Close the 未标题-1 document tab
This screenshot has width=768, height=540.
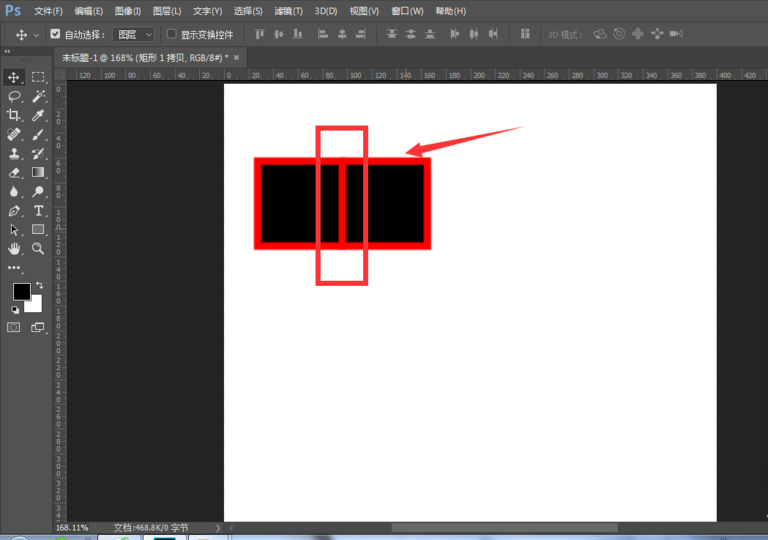[236, 57]
